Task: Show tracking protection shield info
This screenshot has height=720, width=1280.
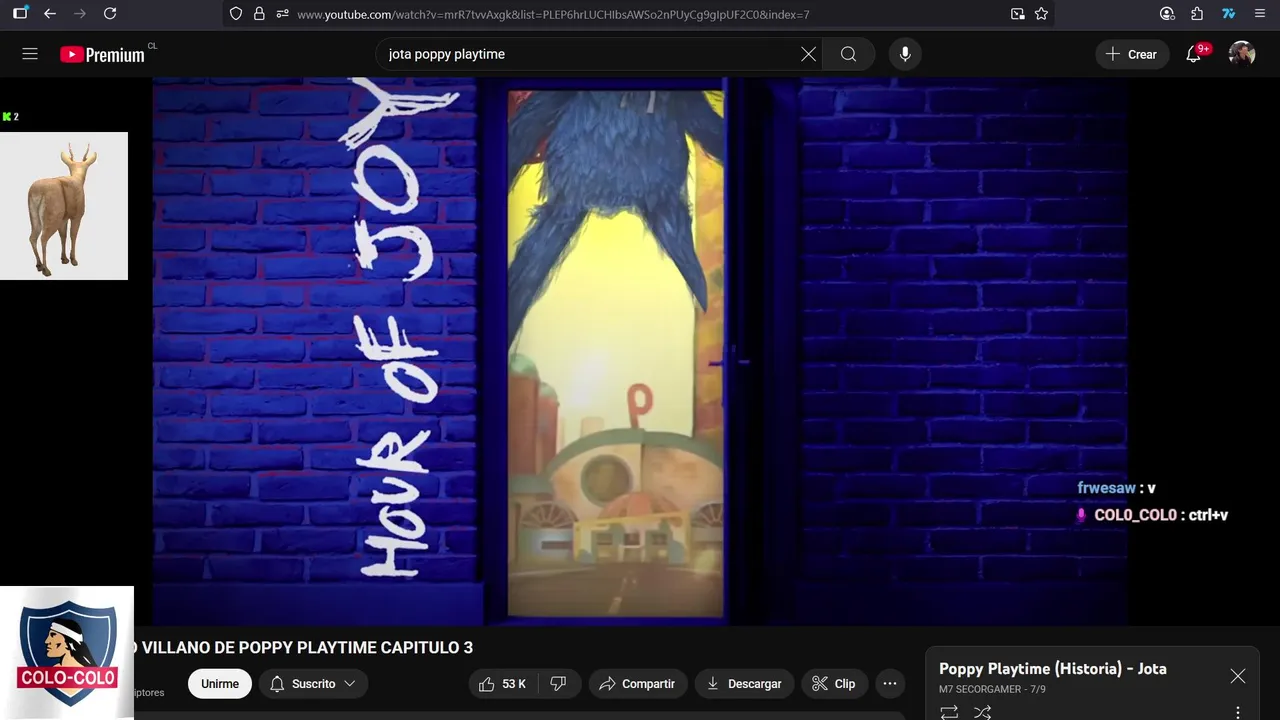Action: (x=236, y=14)
